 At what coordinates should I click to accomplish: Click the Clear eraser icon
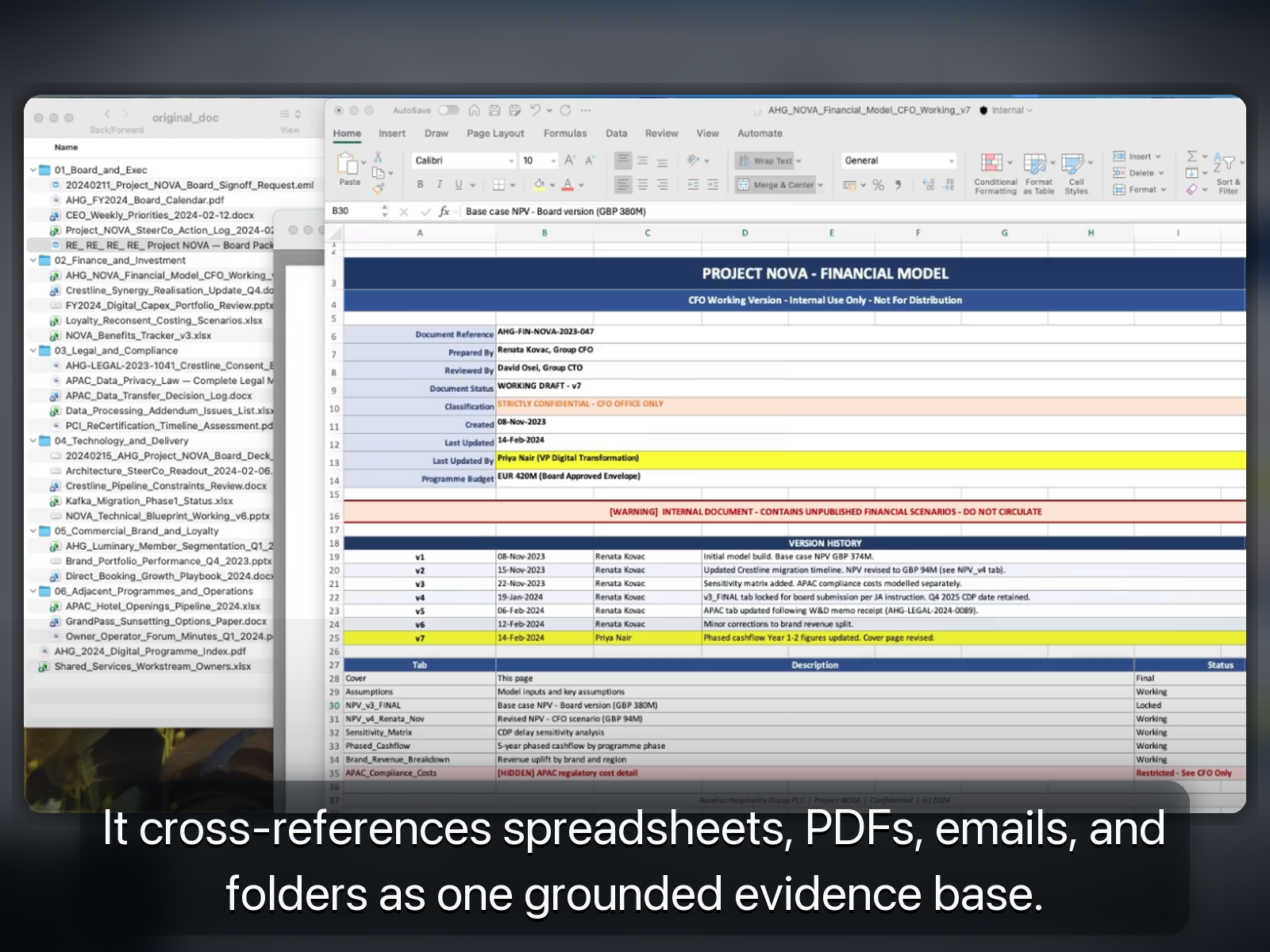pos(1192,190)
